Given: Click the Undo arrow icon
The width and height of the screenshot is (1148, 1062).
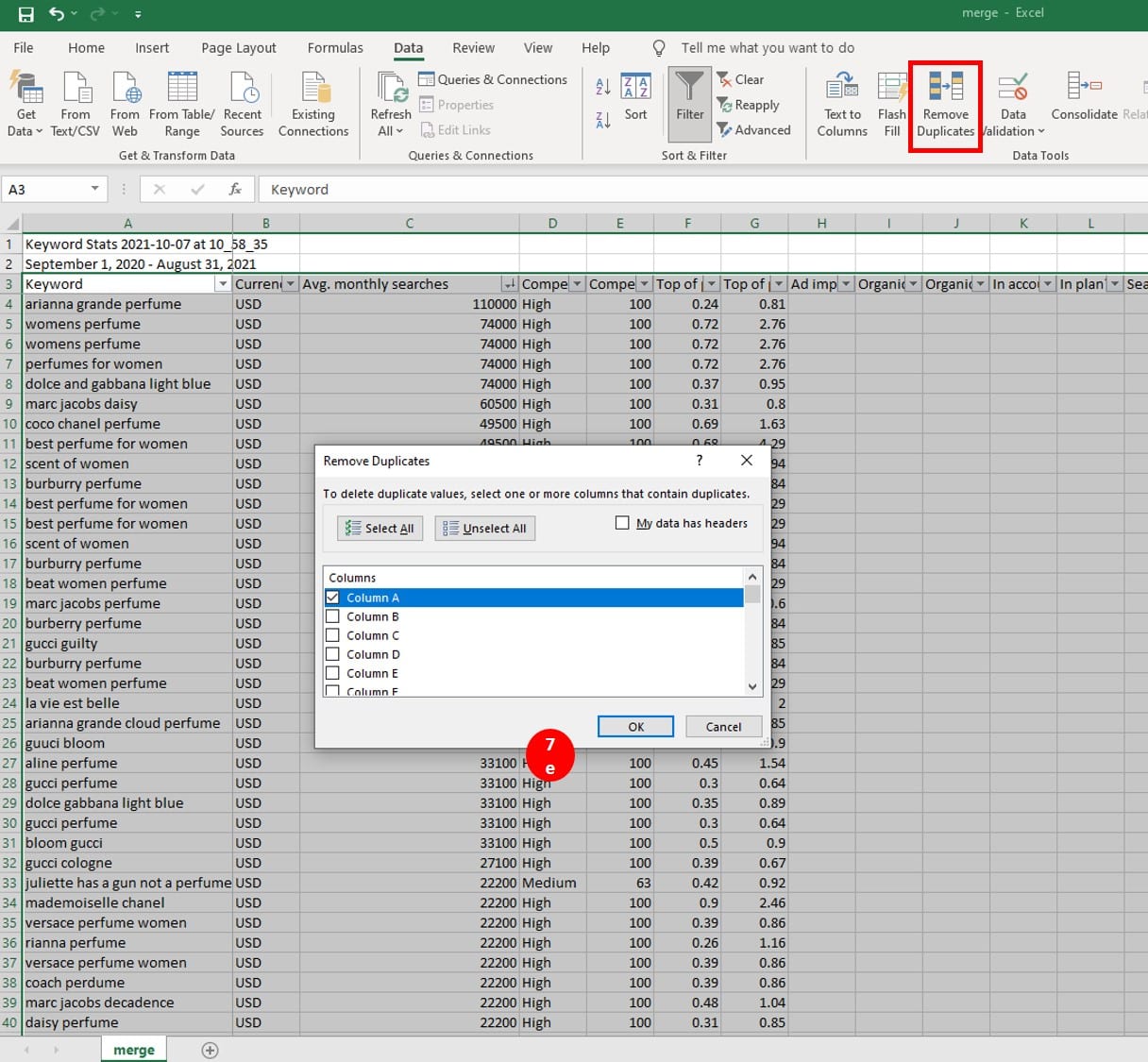Looking at the screenshot, I should 58,14.
